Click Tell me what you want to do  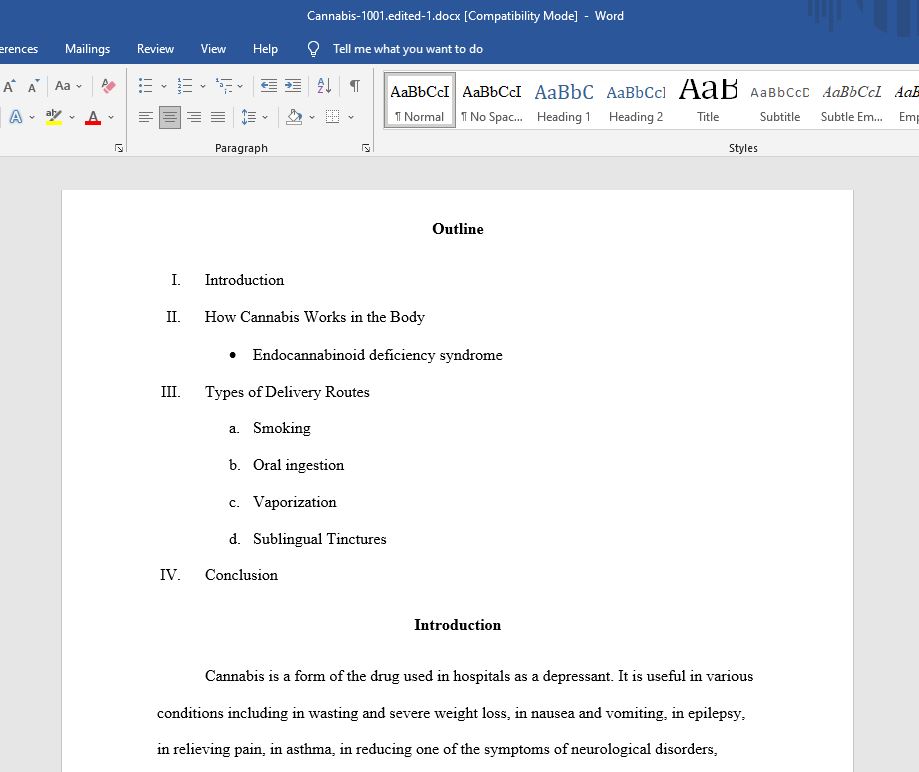coord(408,49)
